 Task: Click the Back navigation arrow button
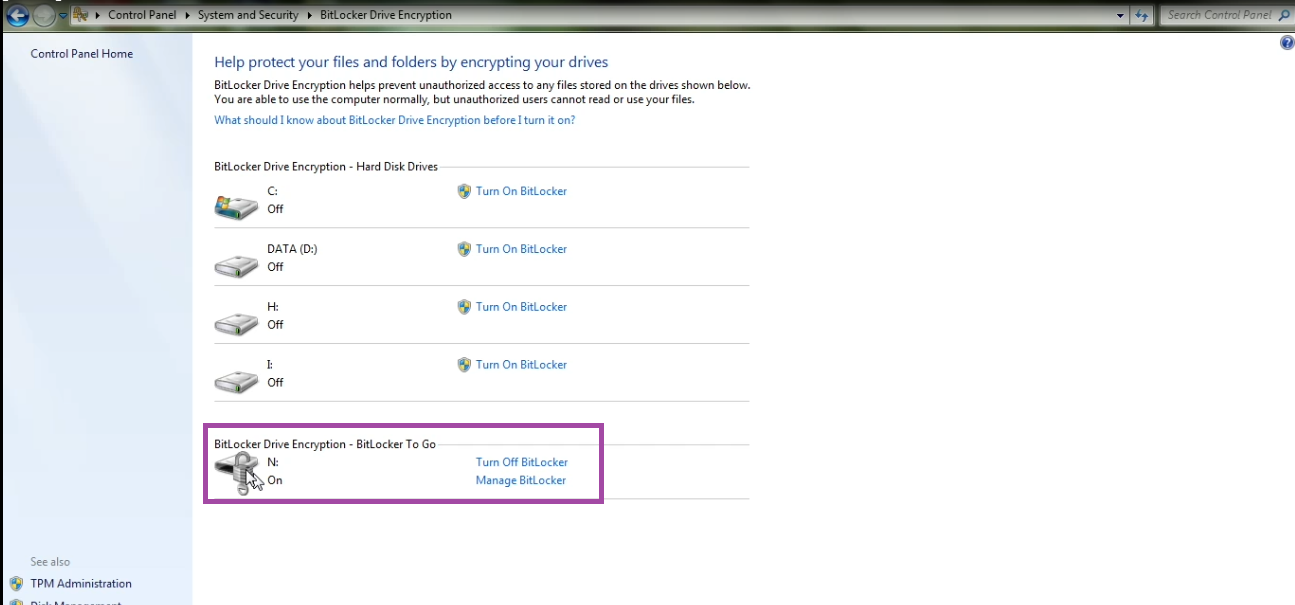pyautogui.click(x=17, y=15)
